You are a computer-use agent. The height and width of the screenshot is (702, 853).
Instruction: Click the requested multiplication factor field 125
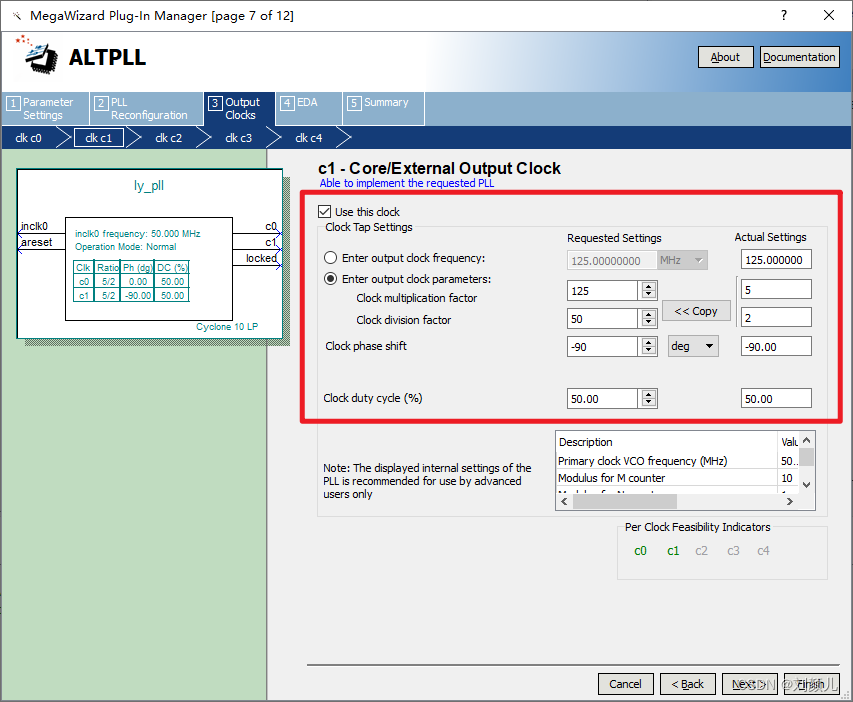(602, 291)
